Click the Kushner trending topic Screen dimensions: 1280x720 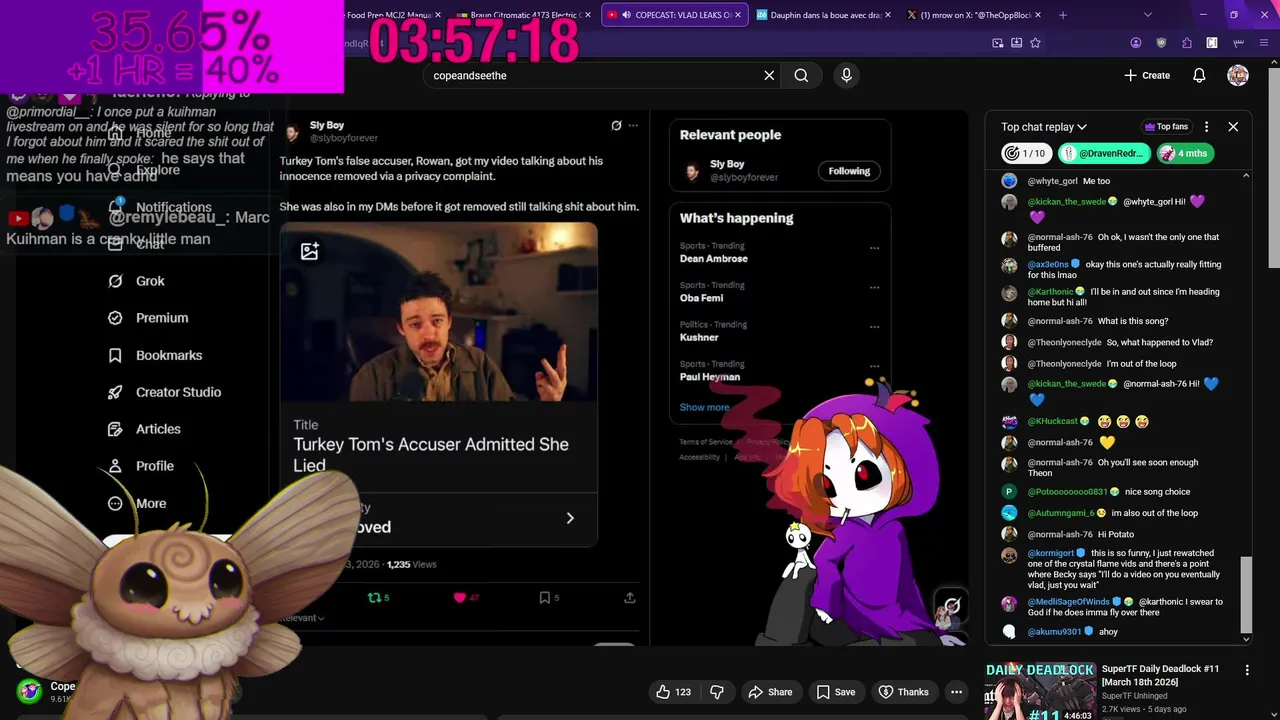pyautogui.click(x=699, y=337)
